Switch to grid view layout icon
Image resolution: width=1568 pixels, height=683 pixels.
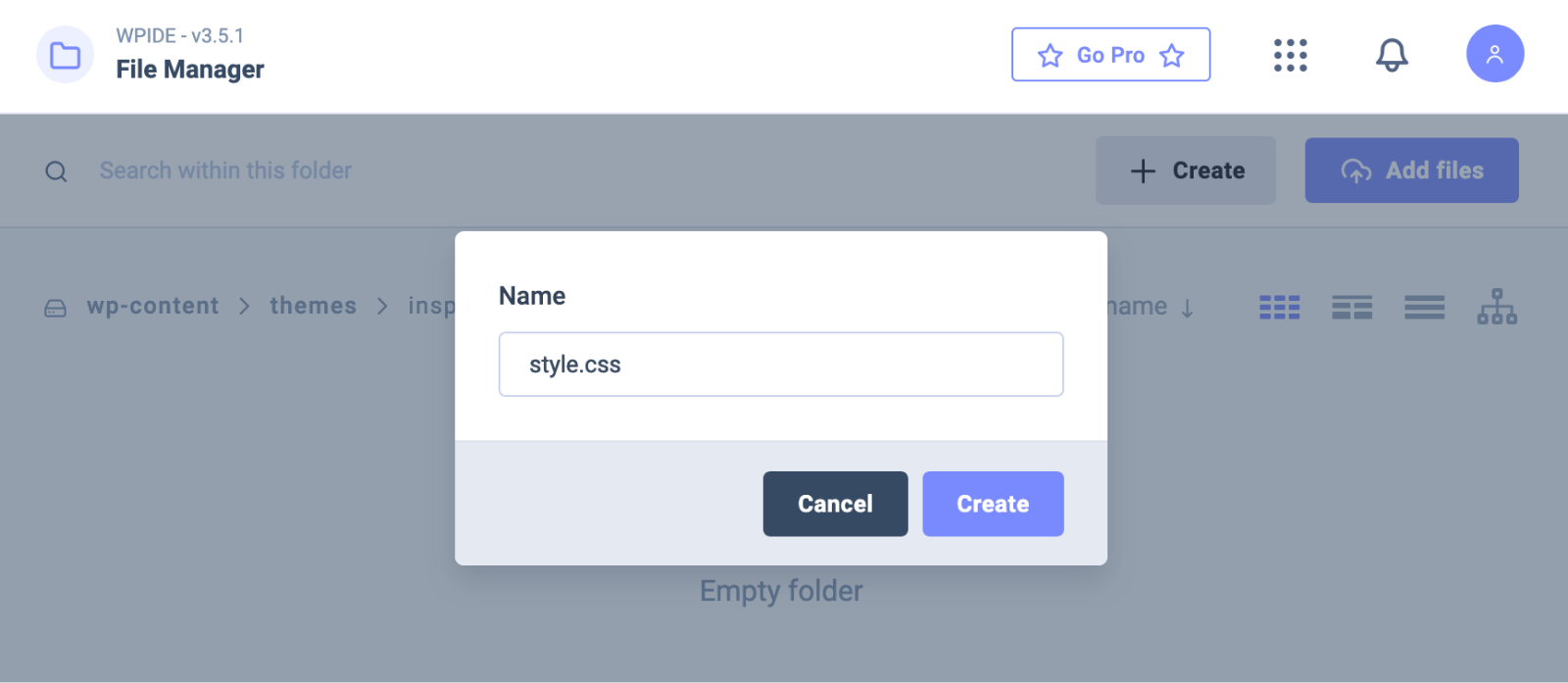point(1279,308)
